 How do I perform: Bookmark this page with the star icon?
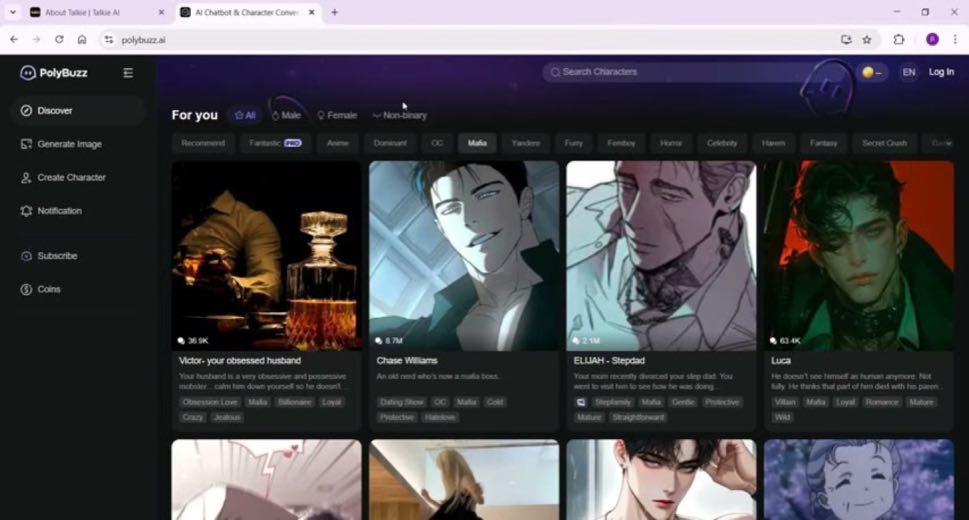coord(867,40)
